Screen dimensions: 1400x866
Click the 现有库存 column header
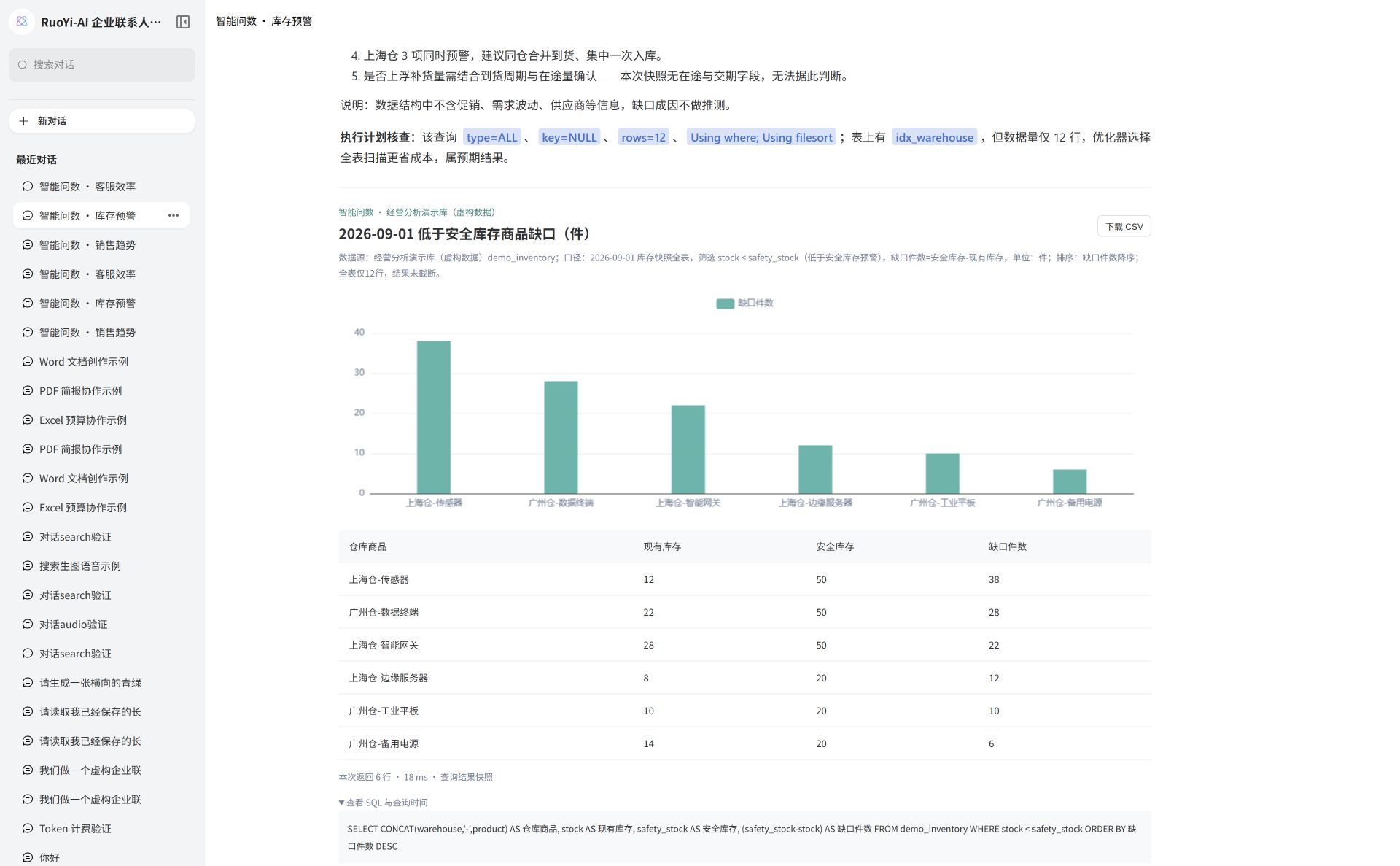point(662,546)
